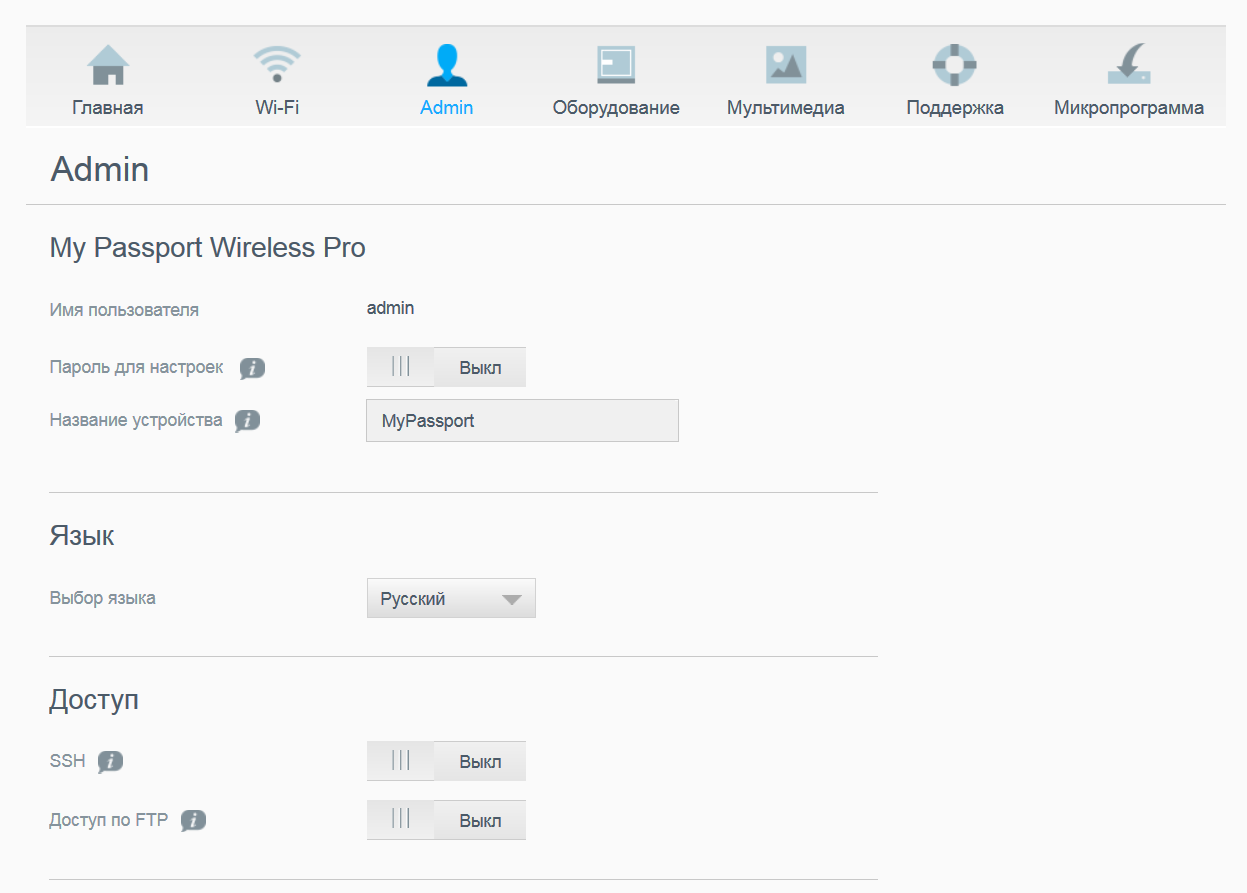Image resolution: width=1247 pixels, height=893 pixels.
Task: Switch to the Wi-Fi tab label
Action: [277, 108]
